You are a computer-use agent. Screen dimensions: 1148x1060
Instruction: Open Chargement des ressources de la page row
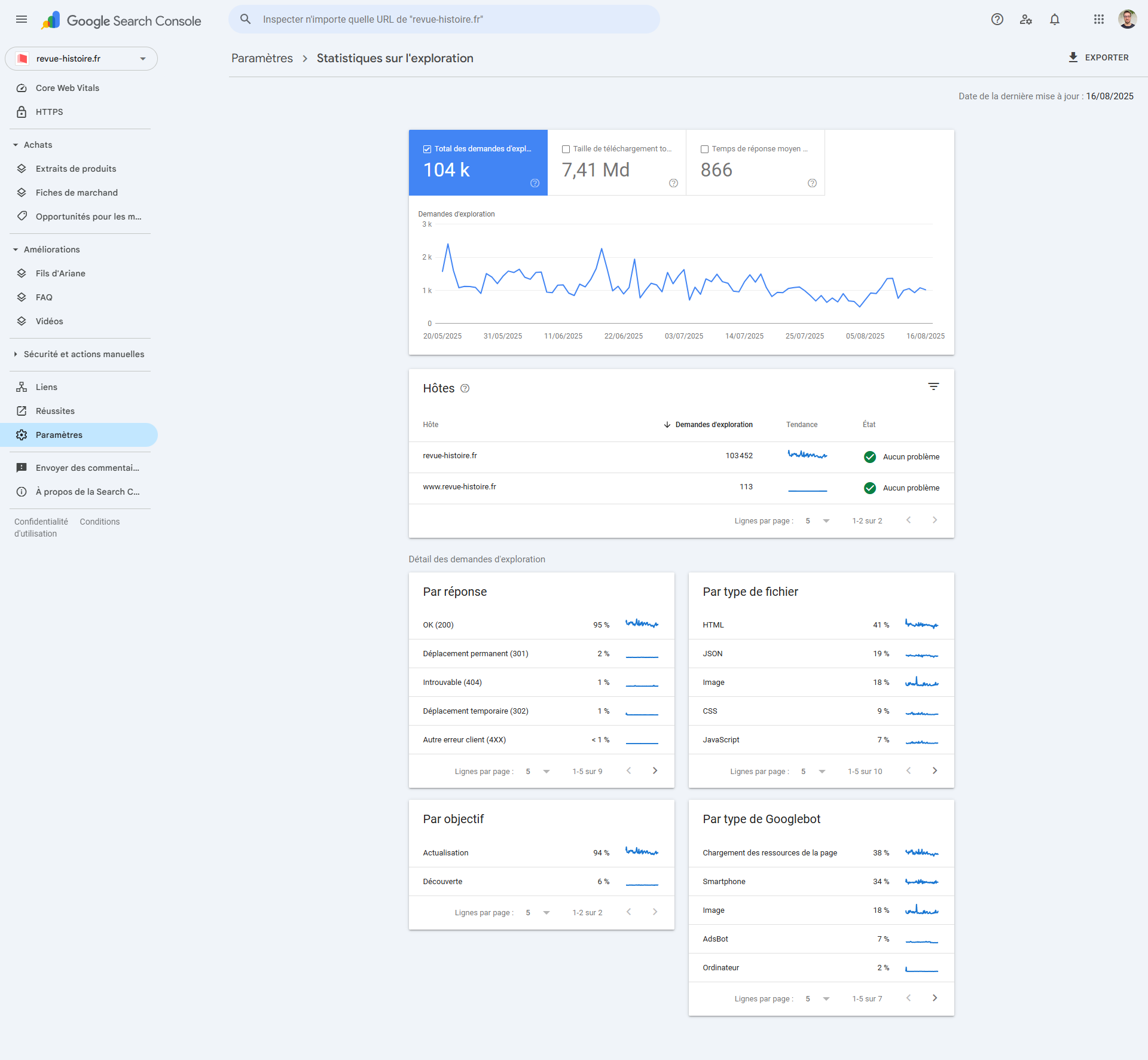pos(821,853)
